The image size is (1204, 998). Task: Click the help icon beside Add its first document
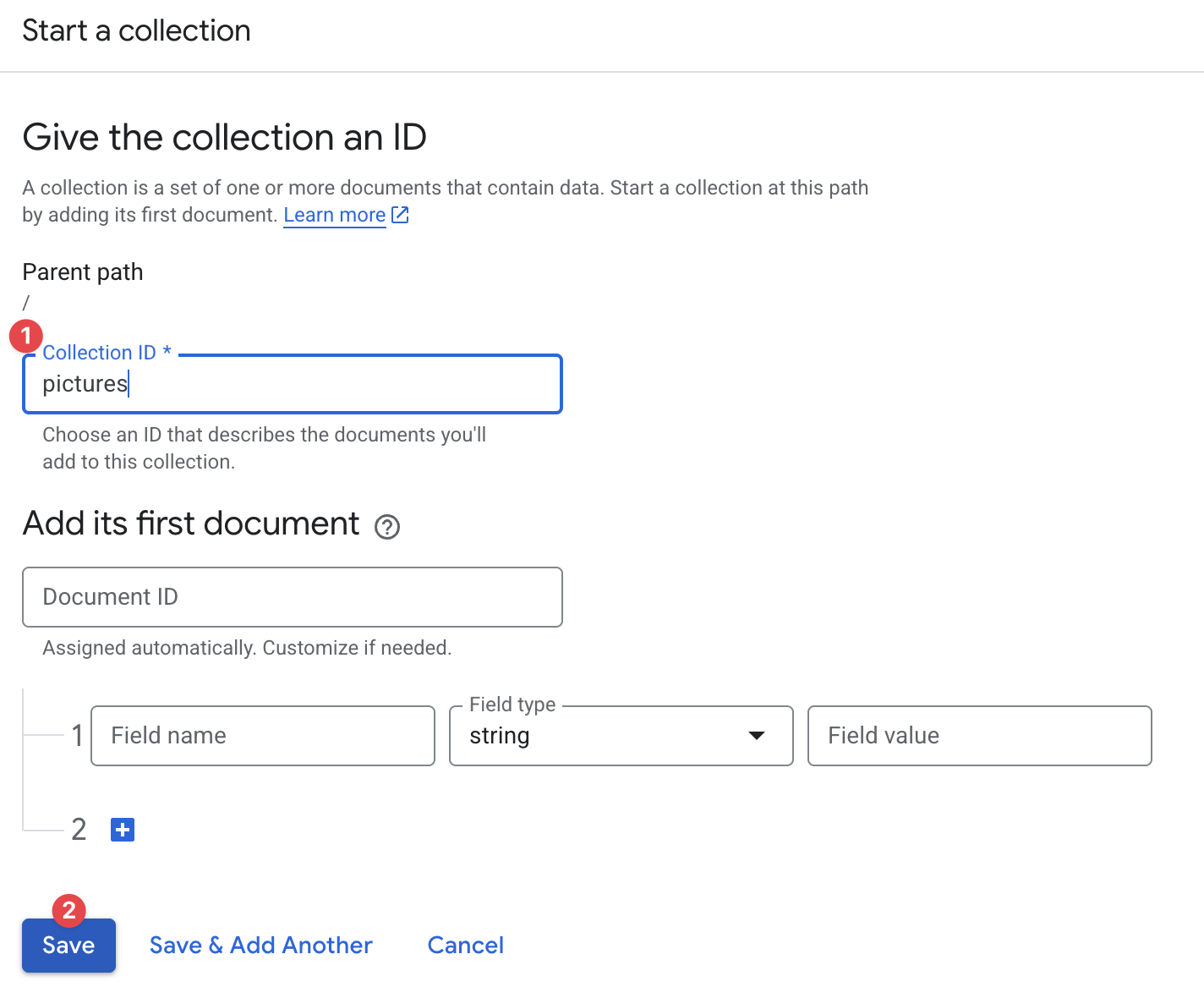pos(387,527)
